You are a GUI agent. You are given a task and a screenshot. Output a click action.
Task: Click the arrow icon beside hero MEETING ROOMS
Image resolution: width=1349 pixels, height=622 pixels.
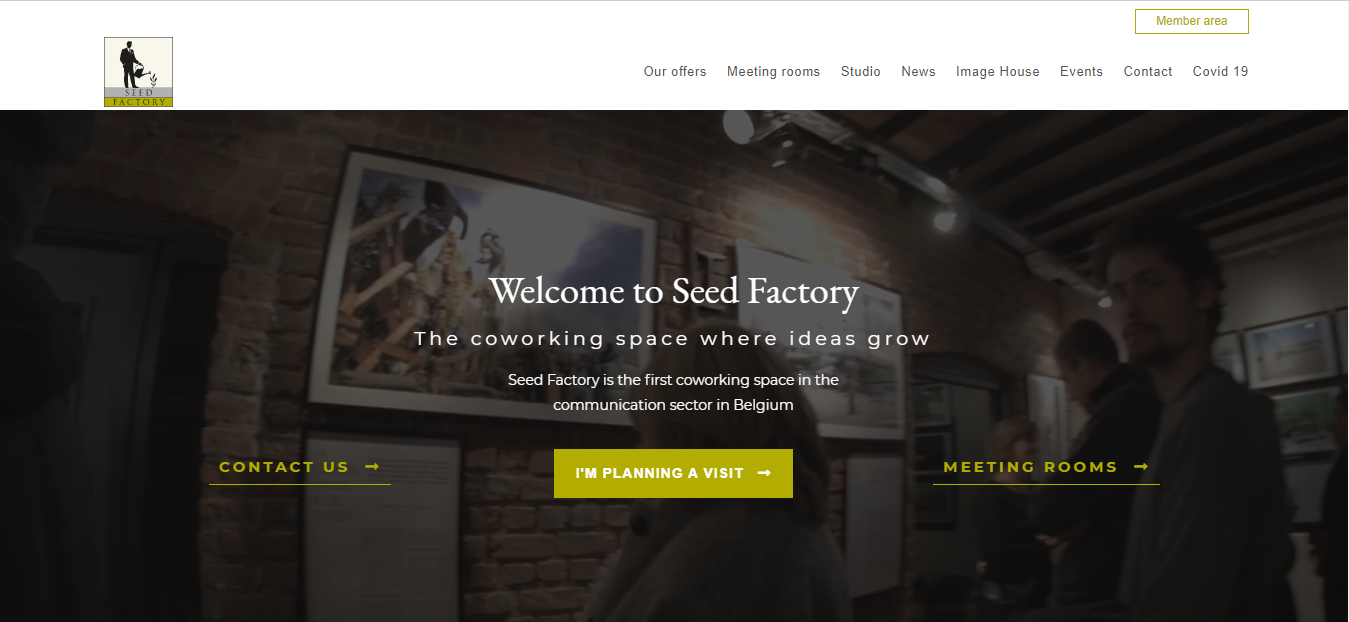click(1141, 467)
